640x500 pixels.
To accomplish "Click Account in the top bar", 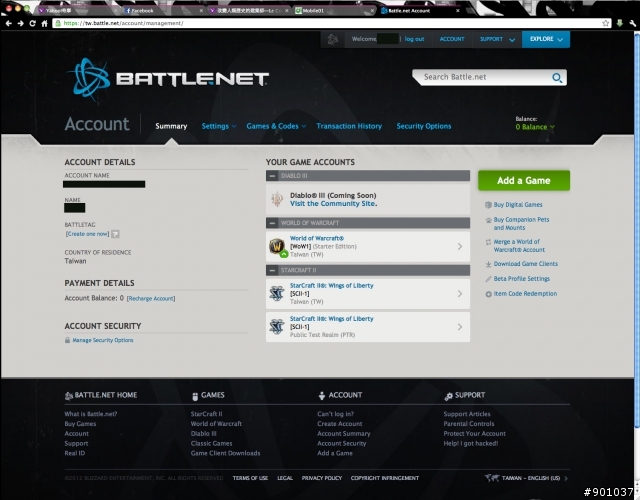I will coord(452,39).
